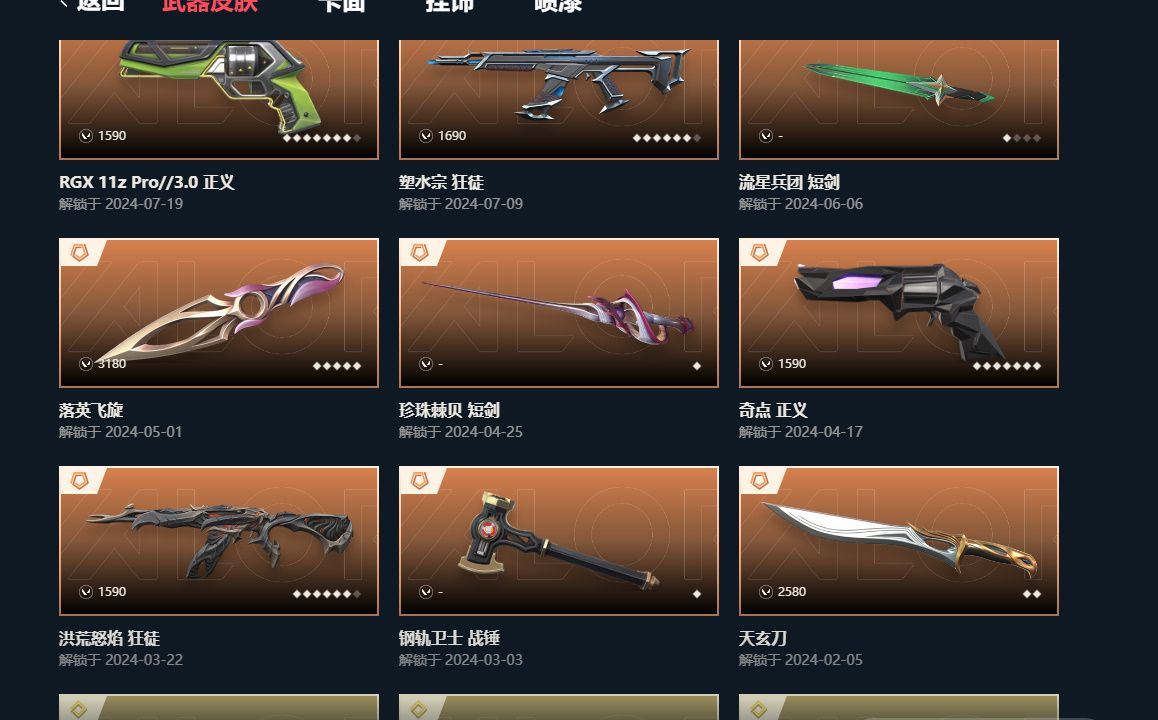This screenshot has height=720, width=1158.
Task: Open the 钢轨卫士 战锤 hammer thumbnail
Action: 558,541
